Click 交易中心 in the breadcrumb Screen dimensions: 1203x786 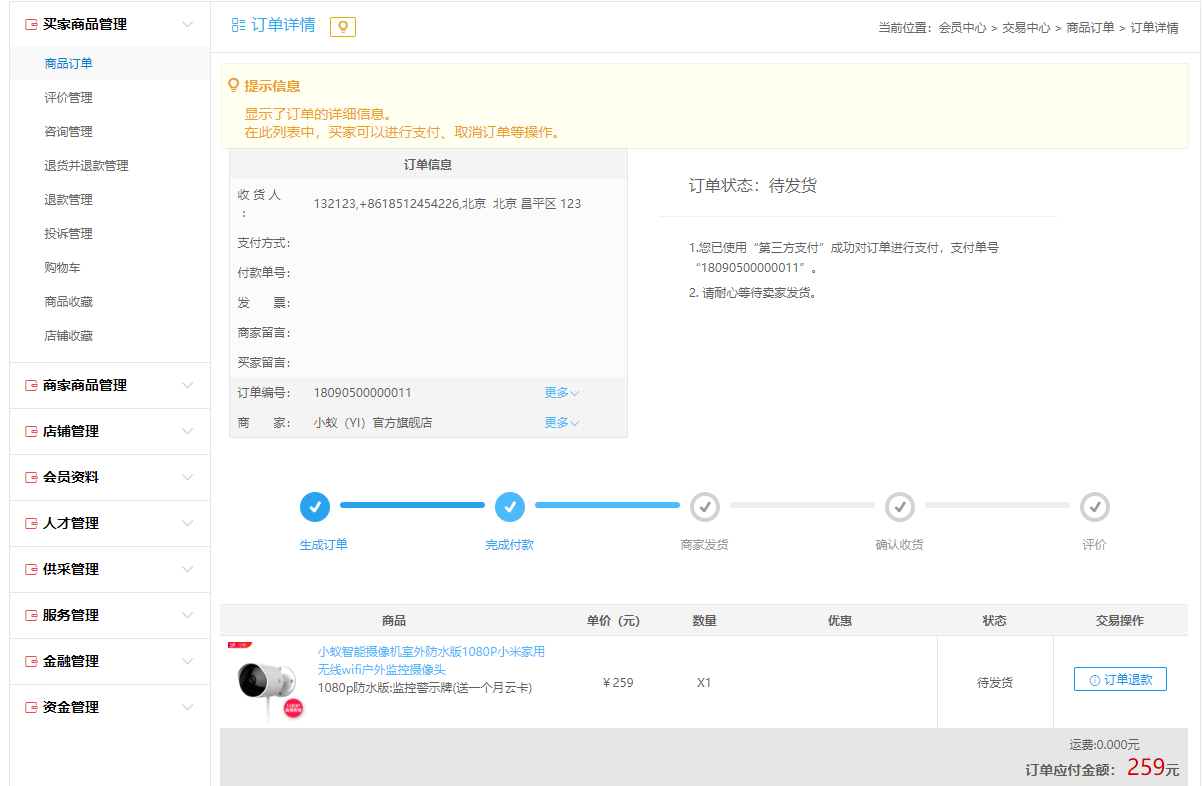click(x=1026, y=28)
